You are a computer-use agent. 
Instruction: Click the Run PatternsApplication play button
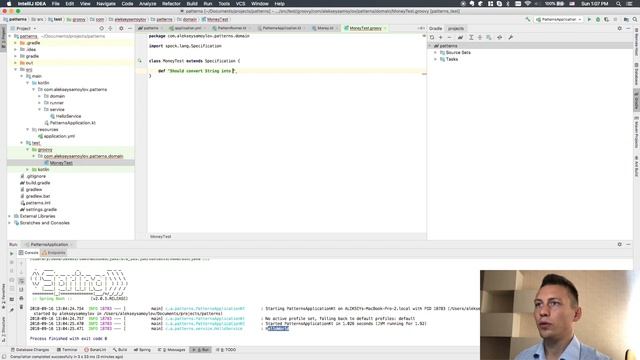pos(589,19)
